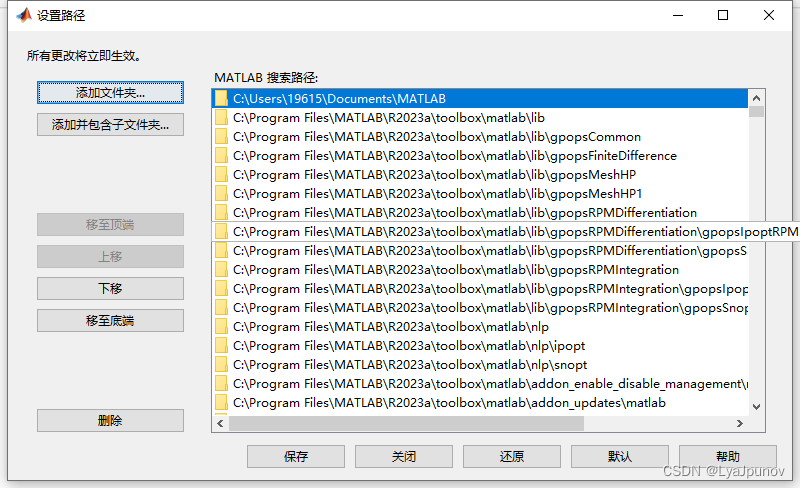Click the 下移 button
The height and width of the screenshot is (488, 800).
click(x=110, y=288)
